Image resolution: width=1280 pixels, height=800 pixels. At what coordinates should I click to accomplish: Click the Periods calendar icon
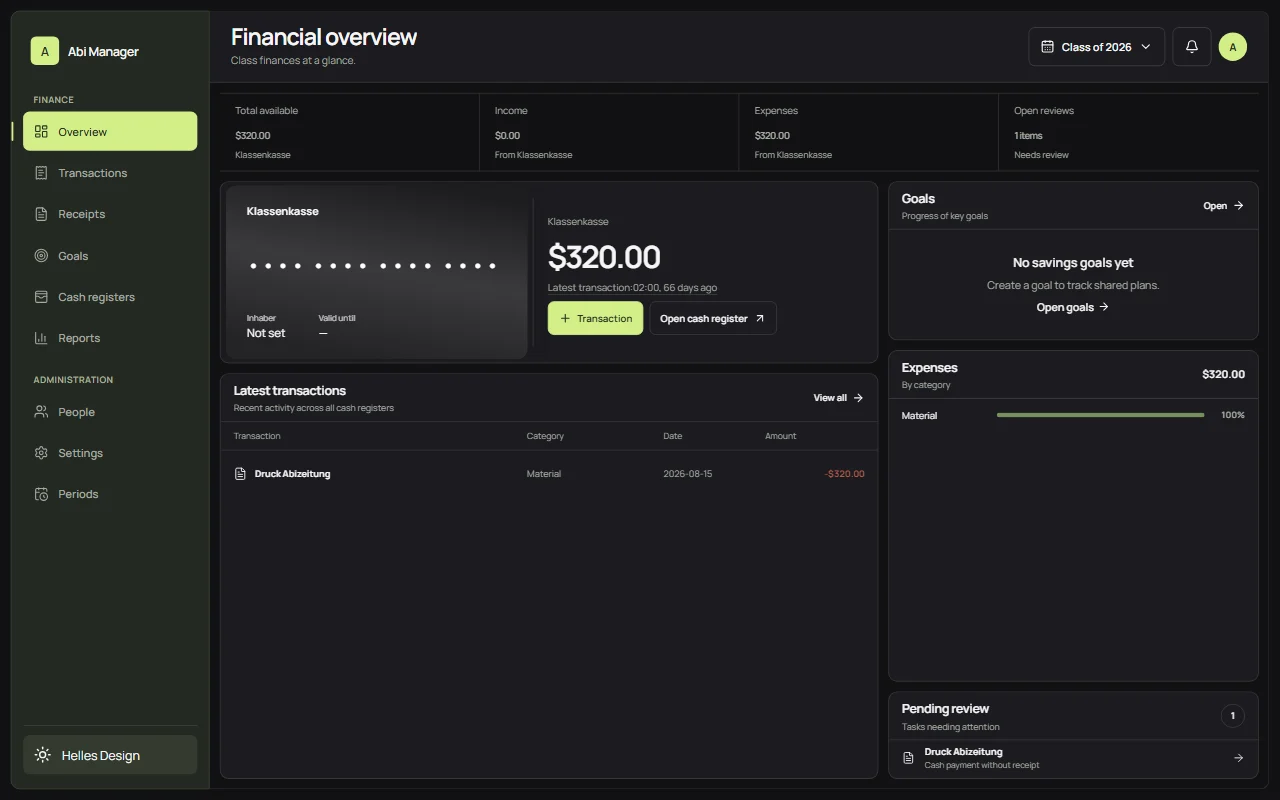(x=41, y=494)
